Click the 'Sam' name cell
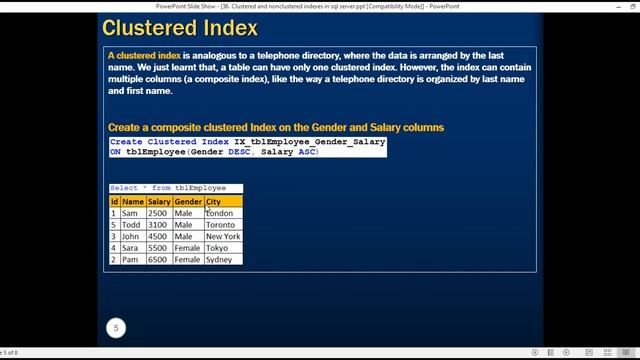The width and height of the screenshot is (640, 360). 133,213
